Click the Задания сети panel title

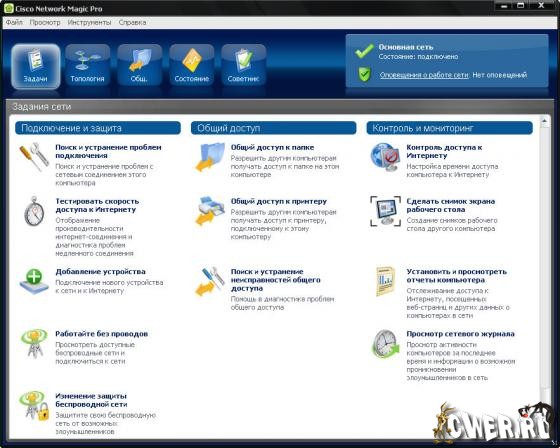point(42,106)
